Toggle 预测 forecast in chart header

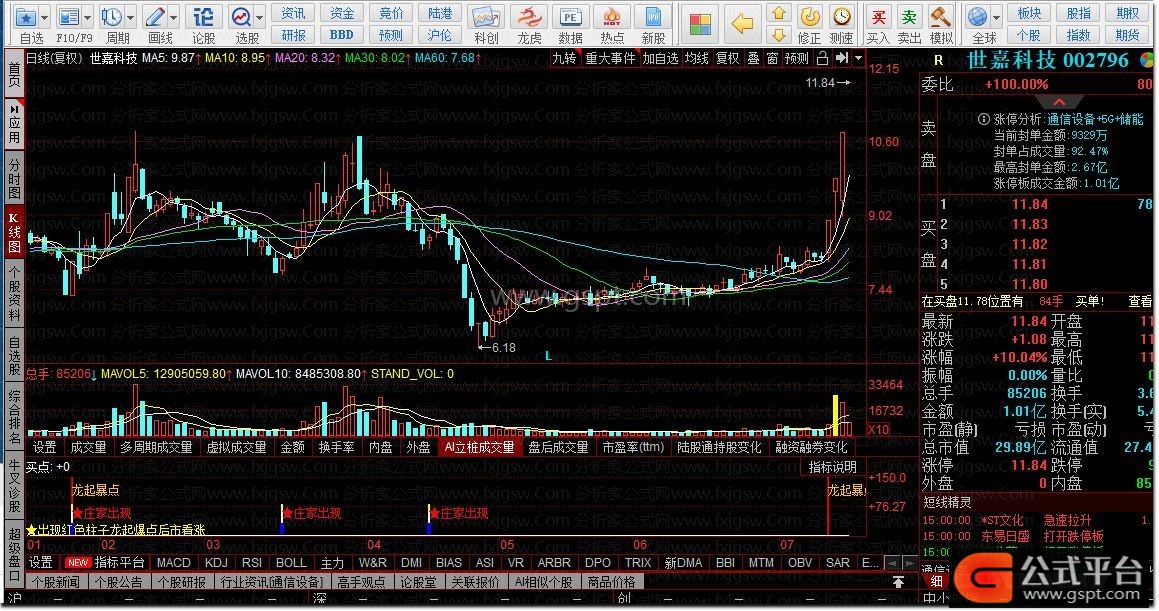tap(797, 58)
